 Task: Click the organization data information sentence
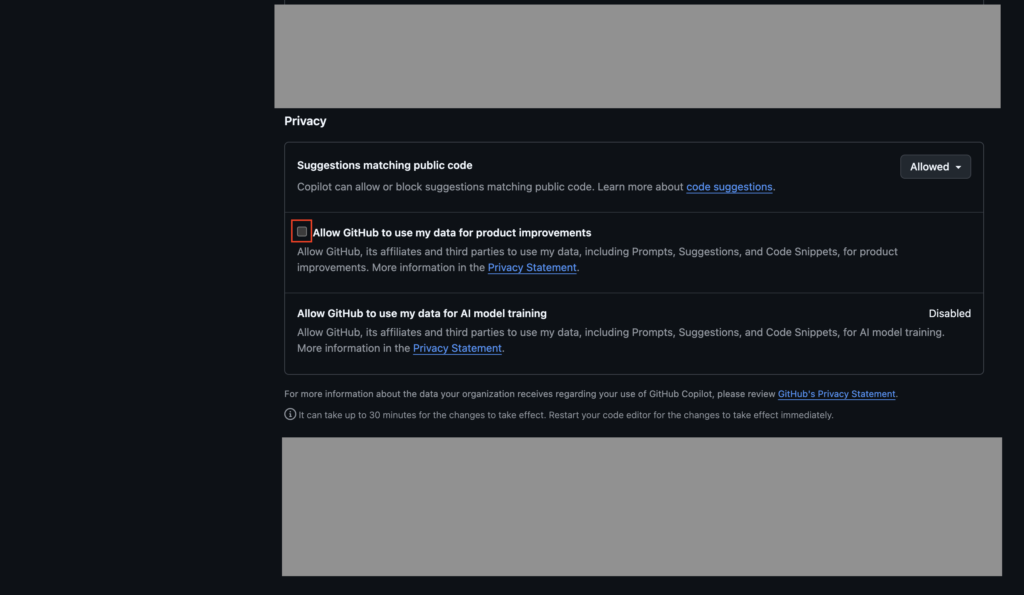530,394
